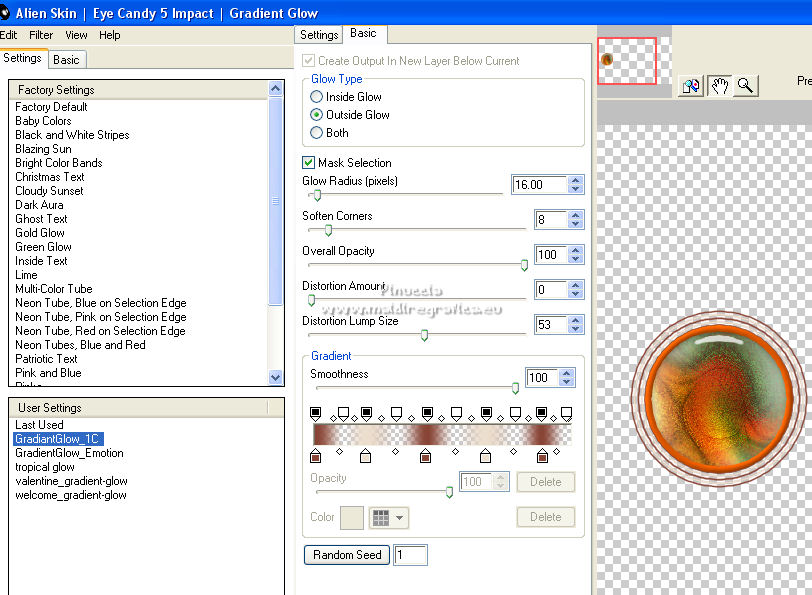Click the last opacity stop above gradient bar
812x595 pixels.
567,413
